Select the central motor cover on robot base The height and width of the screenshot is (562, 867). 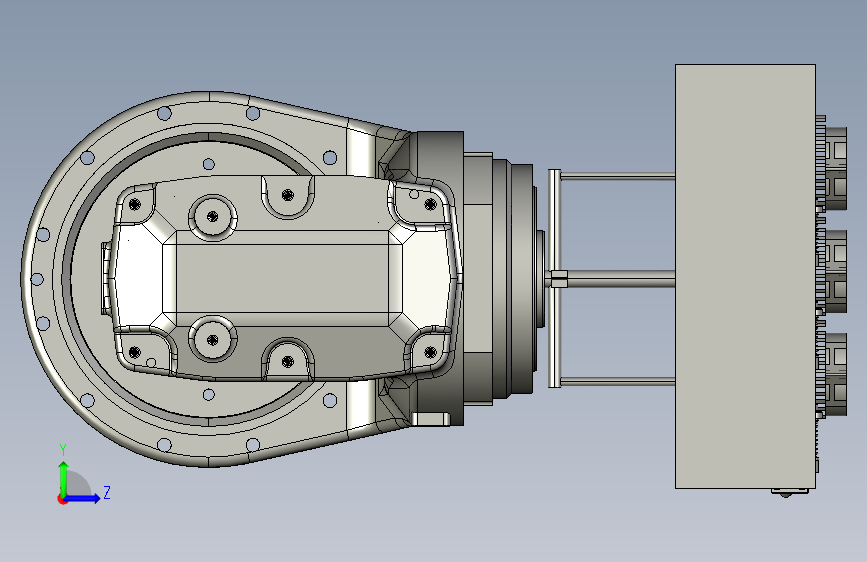coord(286,278)
